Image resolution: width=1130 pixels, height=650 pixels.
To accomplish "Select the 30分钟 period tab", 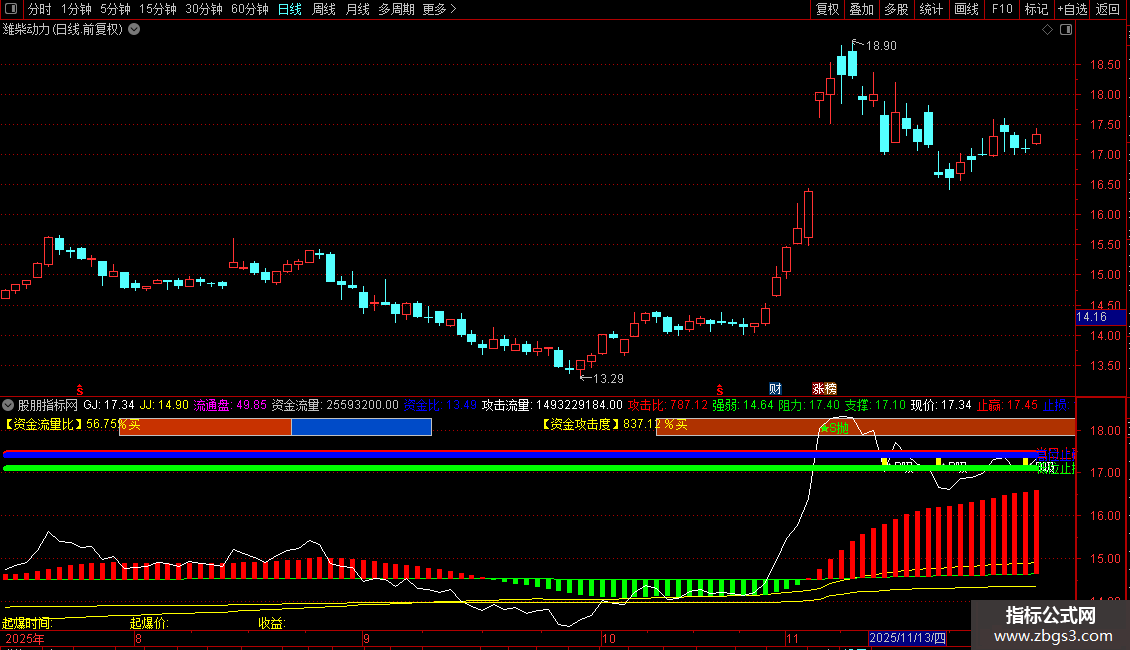I will tap(204, 9).
